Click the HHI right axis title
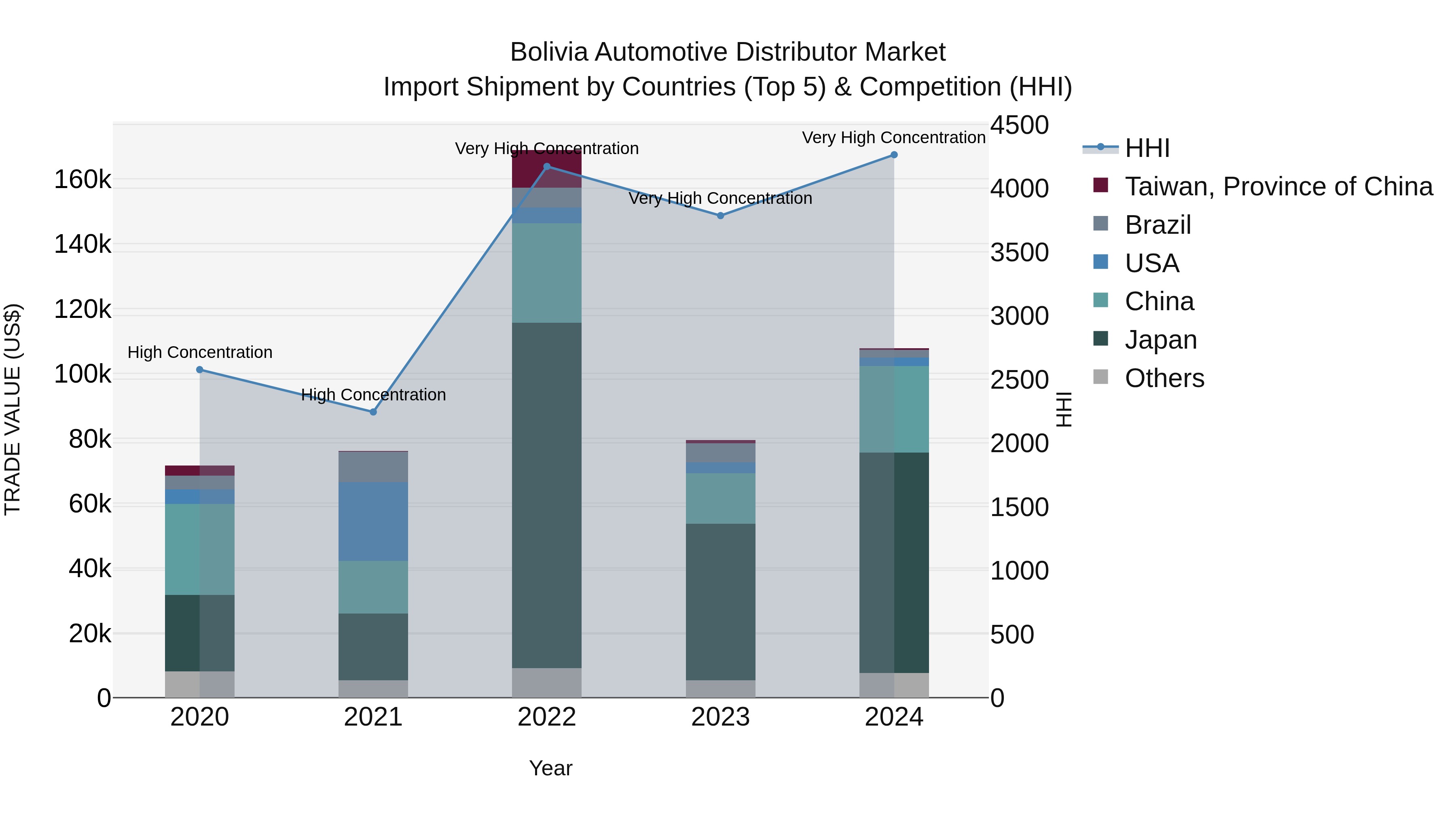This screenshot has height=819, width=1456. point(1064,409)
